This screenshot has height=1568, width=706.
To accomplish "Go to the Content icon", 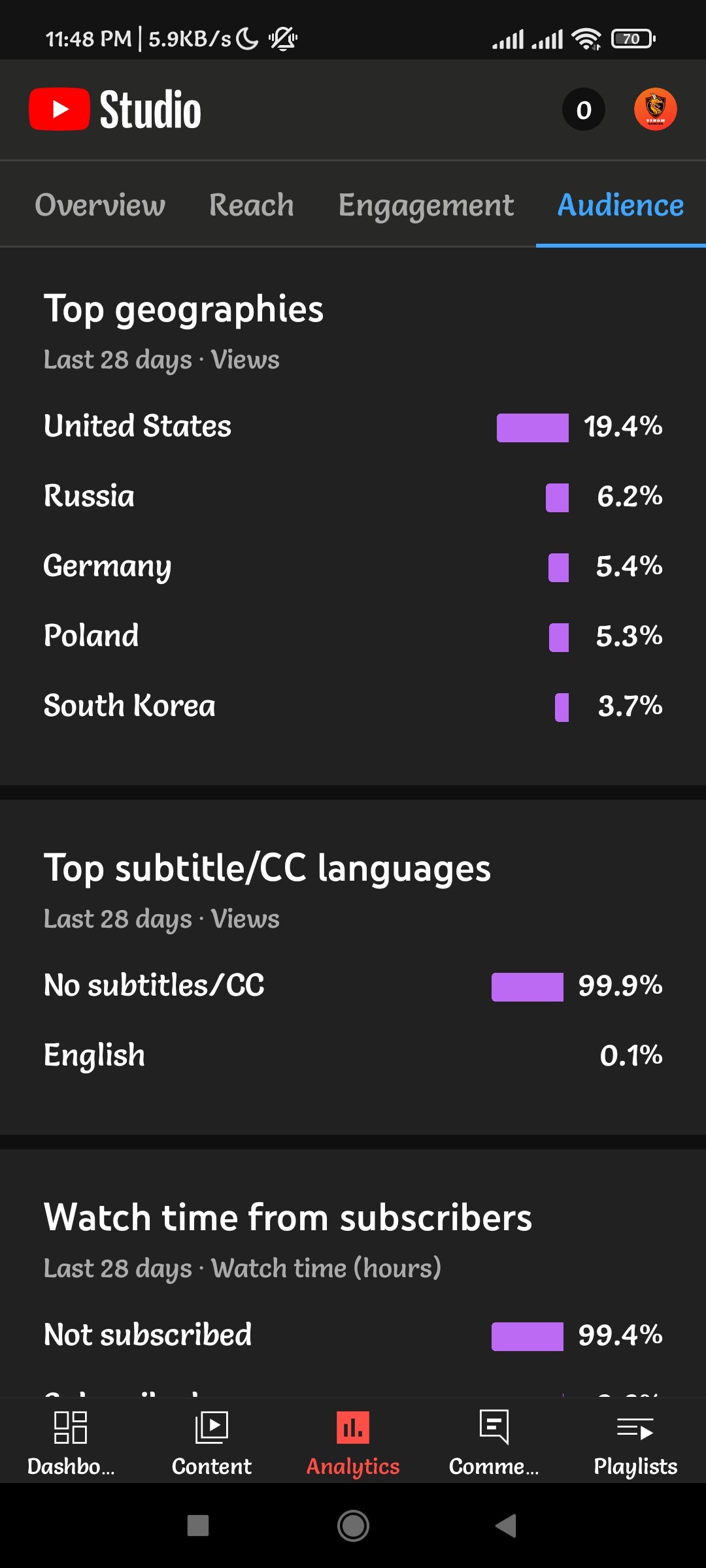I will [x=212, y=1428].
